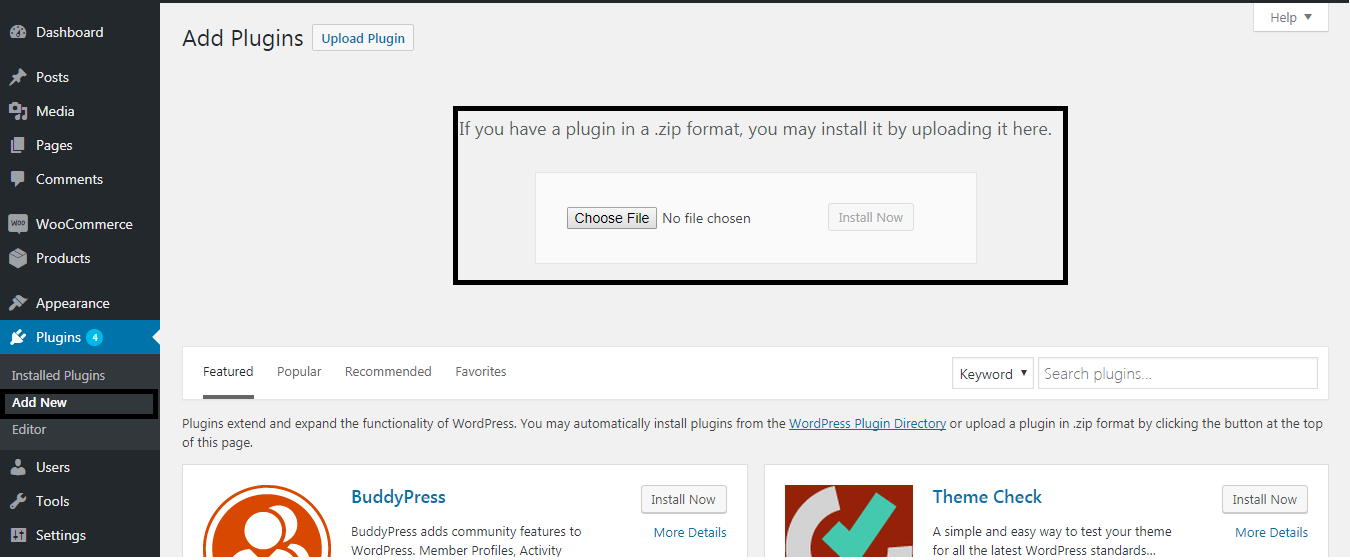The image size is (1350, 560).
Task: Open the Theme Check title link
Action: [x=987, y=497]
